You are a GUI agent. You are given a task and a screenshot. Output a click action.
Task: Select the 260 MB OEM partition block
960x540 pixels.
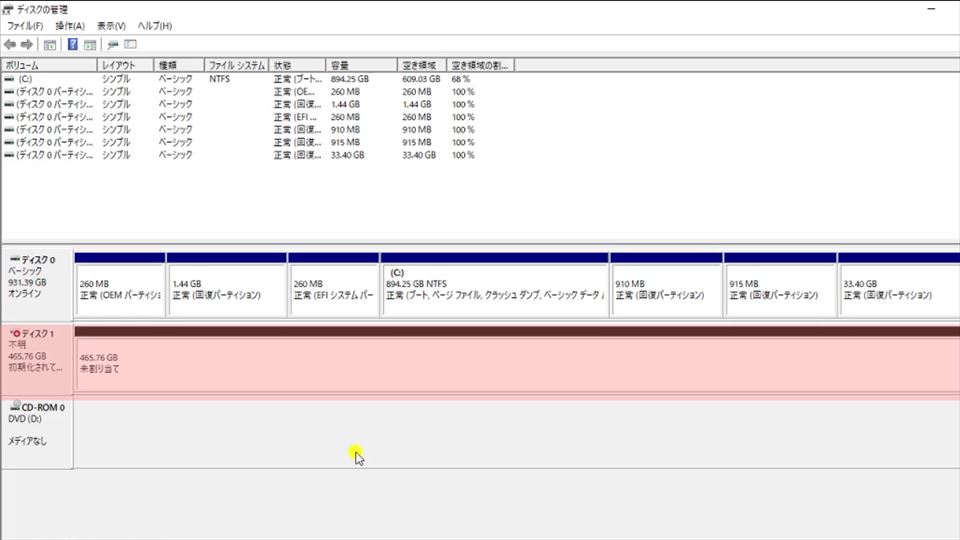(120, 285)
